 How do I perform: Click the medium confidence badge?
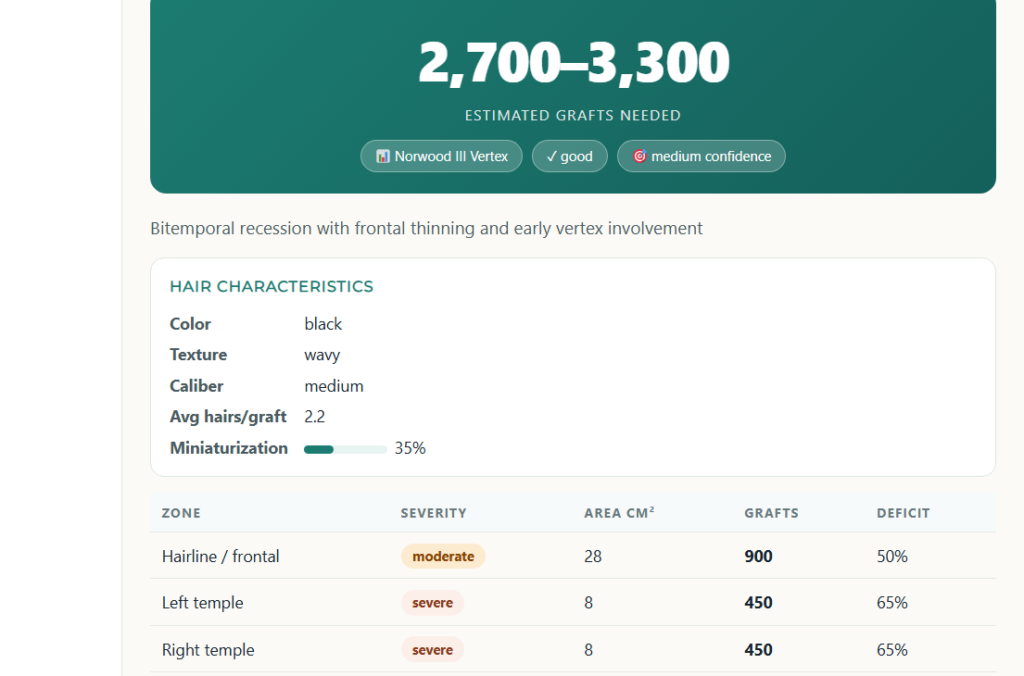[x=701, y=156]
